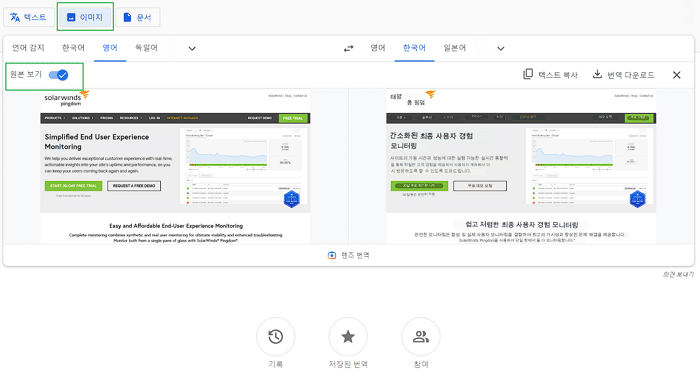Pick 독일어 as the source language
Image resolution: width=700 pixels, height=376 pixels.
[x=146, y=48]
